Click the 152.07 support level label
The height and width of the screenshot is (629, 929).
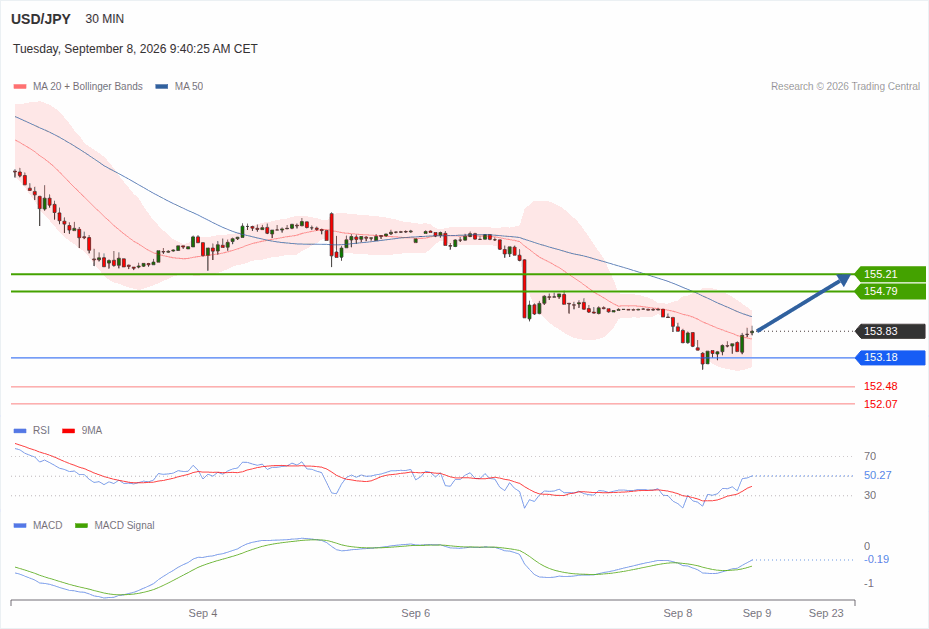coord(880,404)
